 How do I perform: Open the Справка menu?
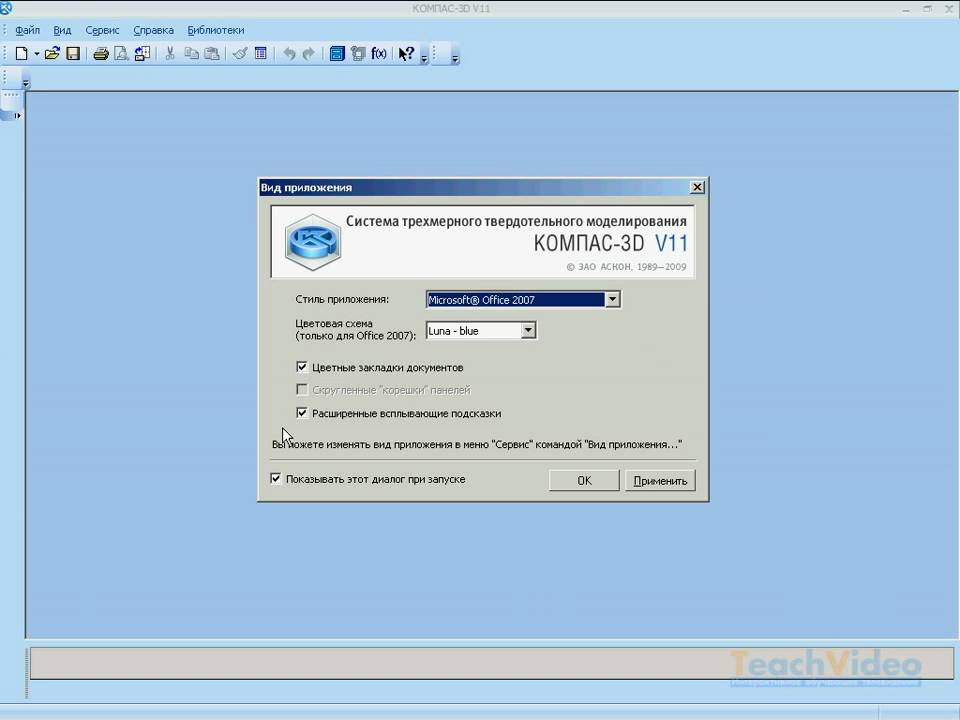pos(153,30)
